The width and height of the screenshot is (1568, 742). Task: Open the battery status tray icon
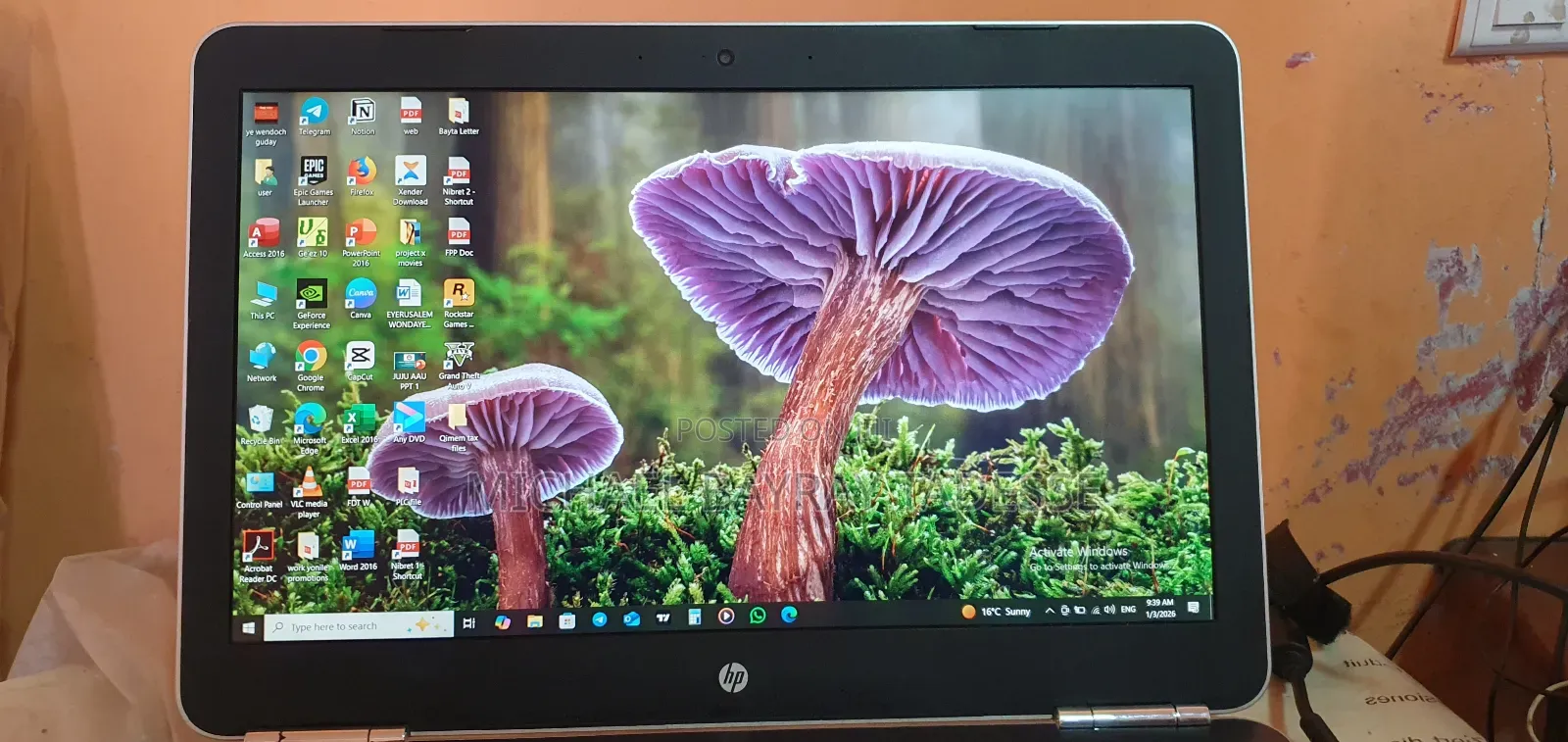[x=1080, y=610]
